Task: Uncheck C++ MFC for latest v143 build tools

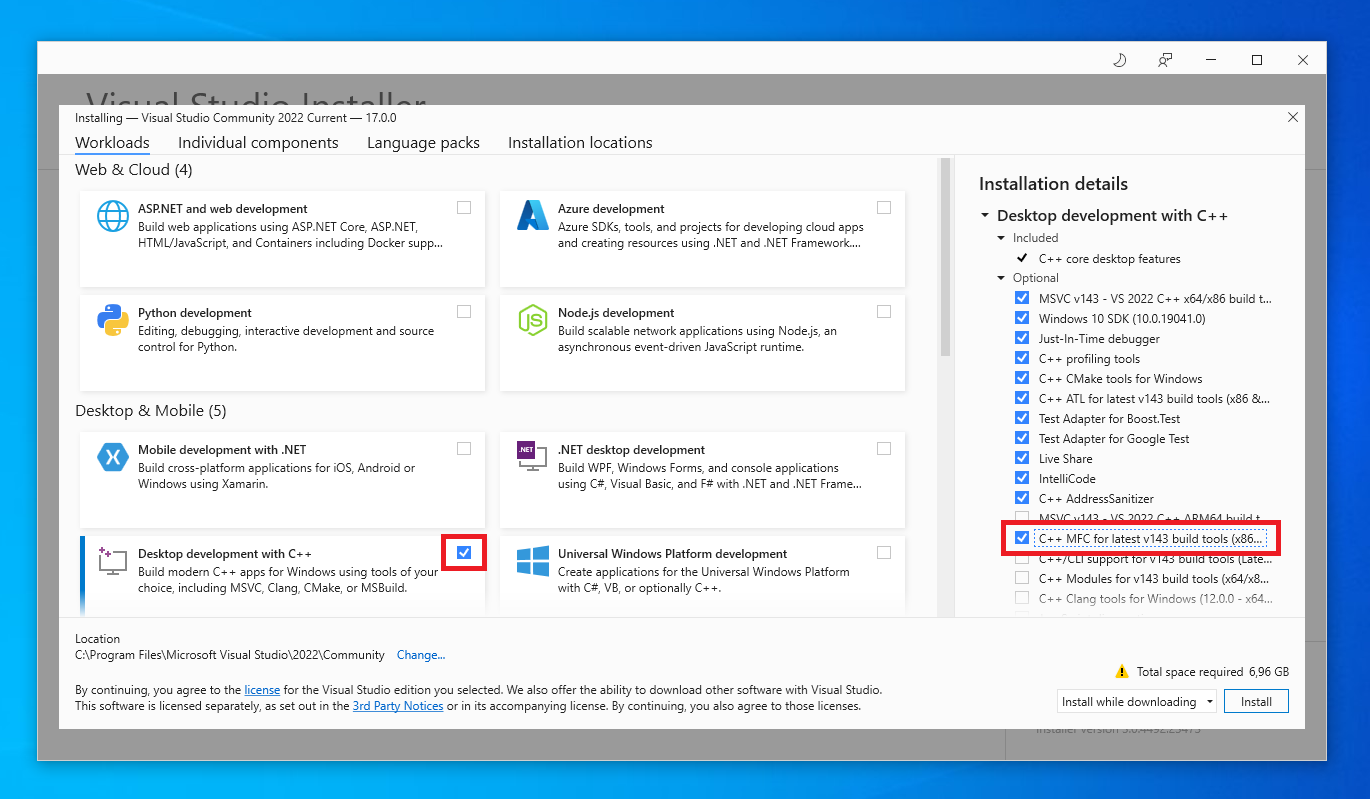Action: pos(1022,538)
